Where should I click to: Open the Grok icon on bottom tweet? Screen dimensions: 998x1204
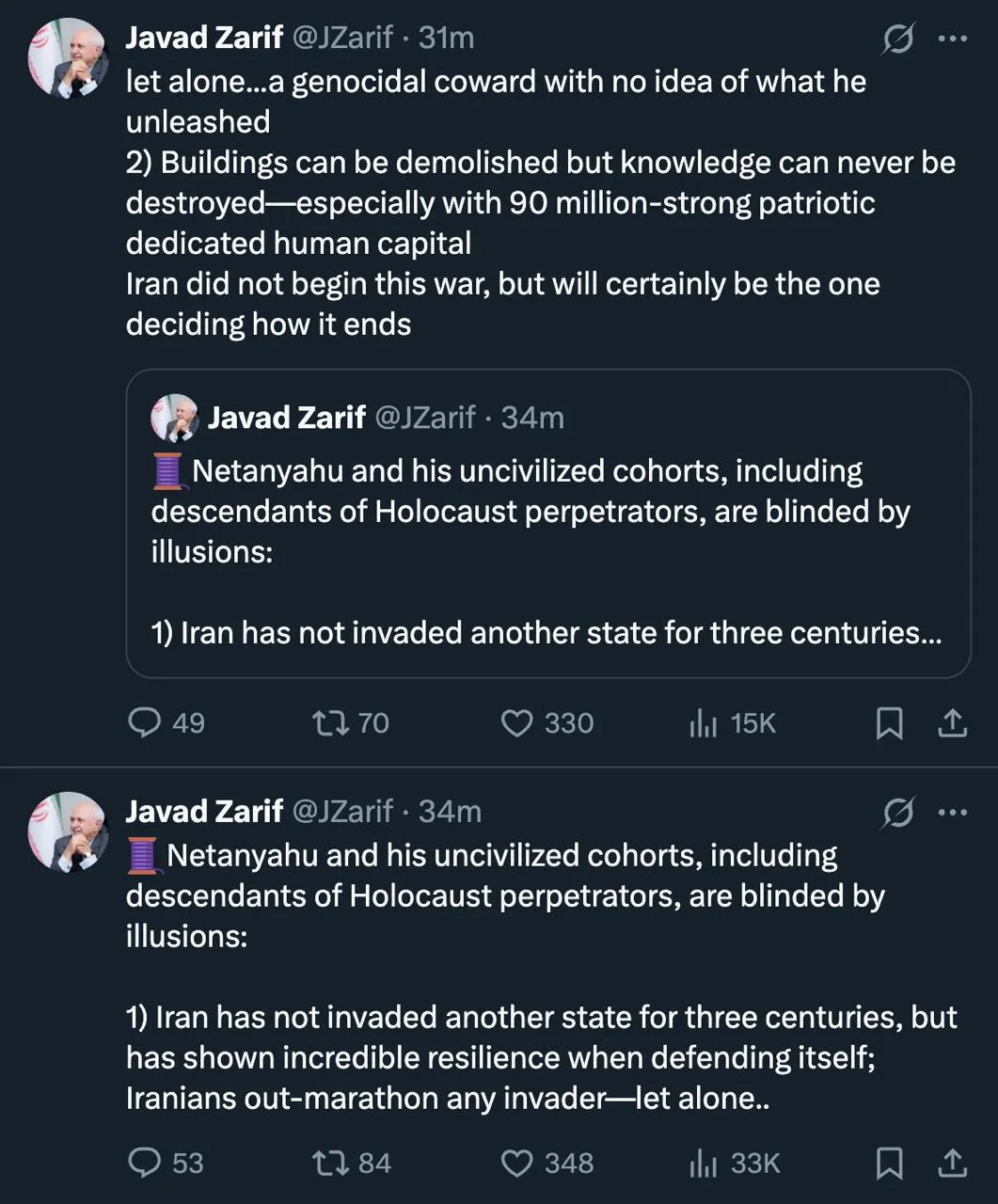click(898, 813)
